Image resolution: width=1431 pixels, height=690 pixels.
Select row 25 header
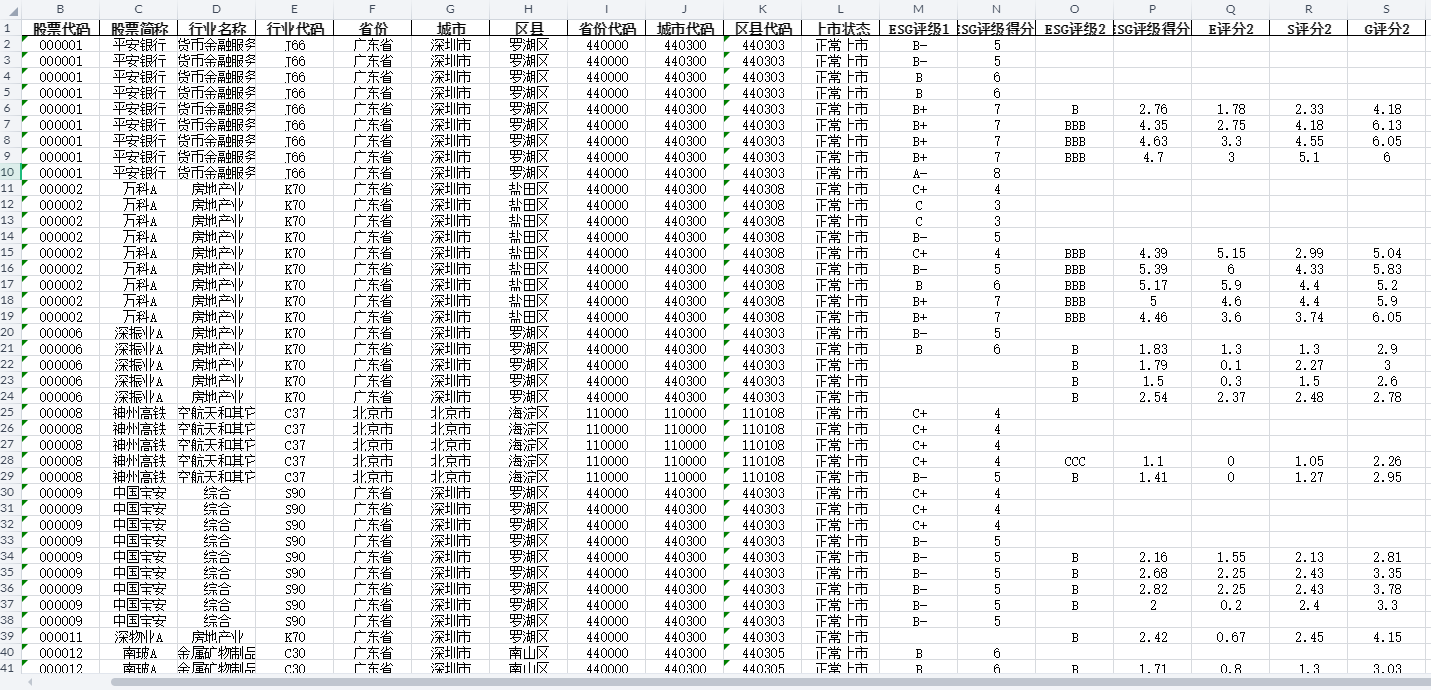point(10,413)
